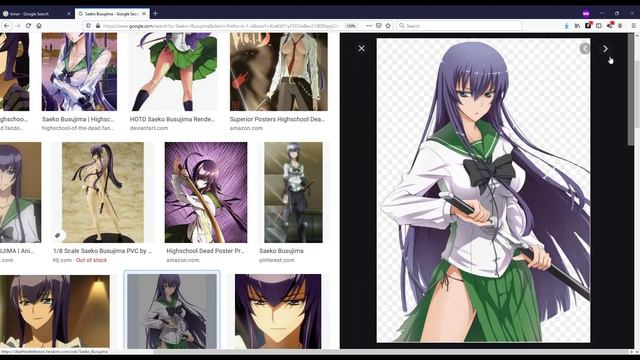
Task: Reload the current page
Action: tap(28, 26)
